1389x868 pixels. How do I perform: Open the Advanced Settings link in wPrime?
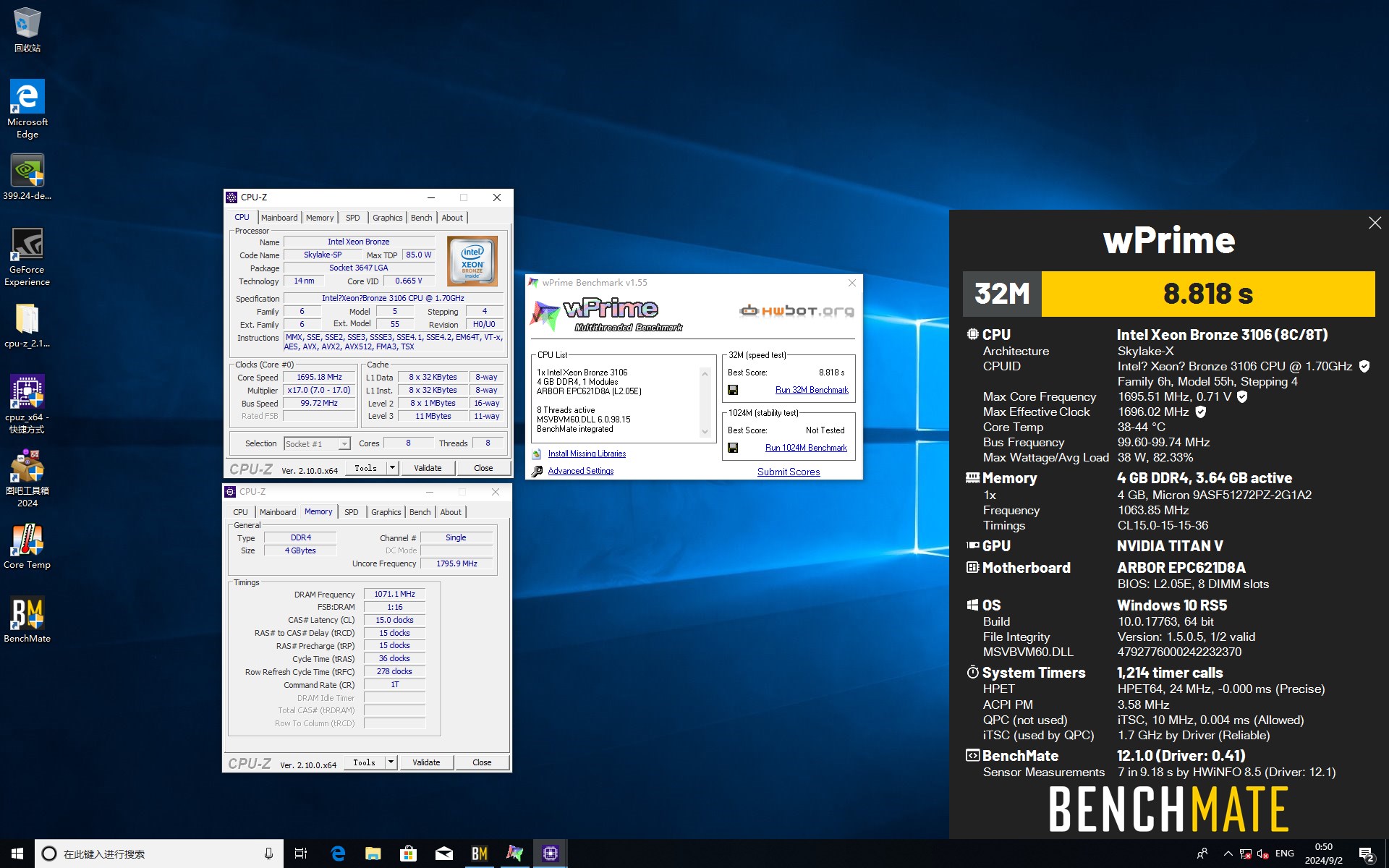coord(581,471)
